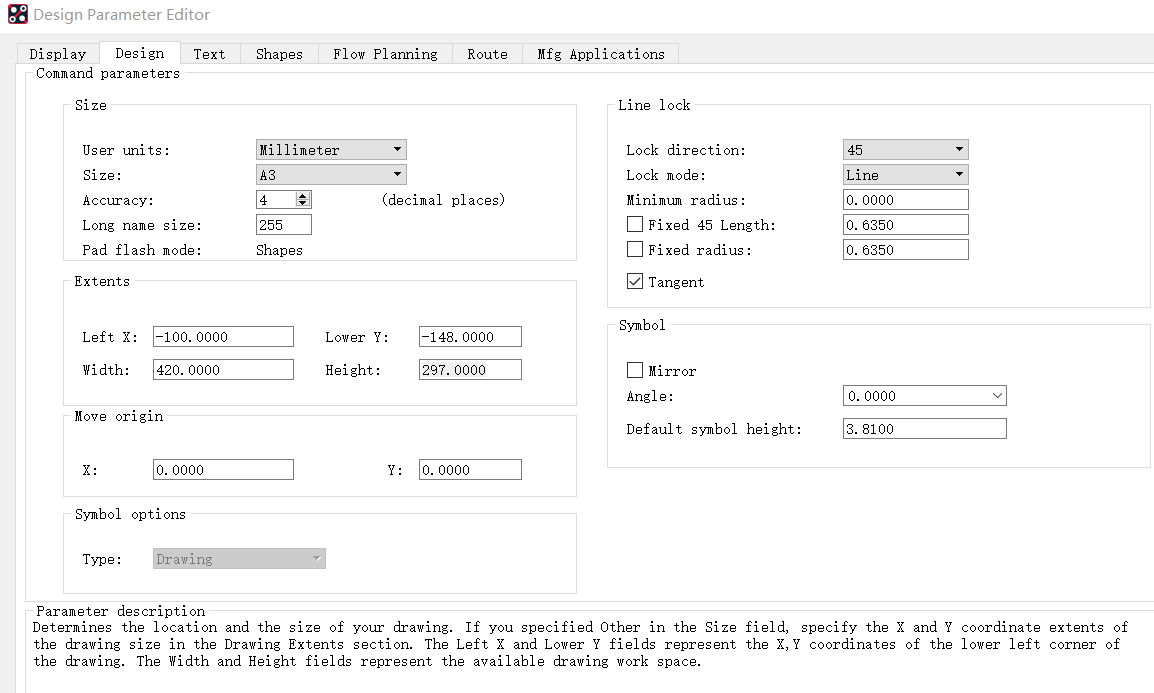Image resolution: width=1154 pixels, height=693 pixels.
Task: Select the Design tab
Action: [140, 53]
